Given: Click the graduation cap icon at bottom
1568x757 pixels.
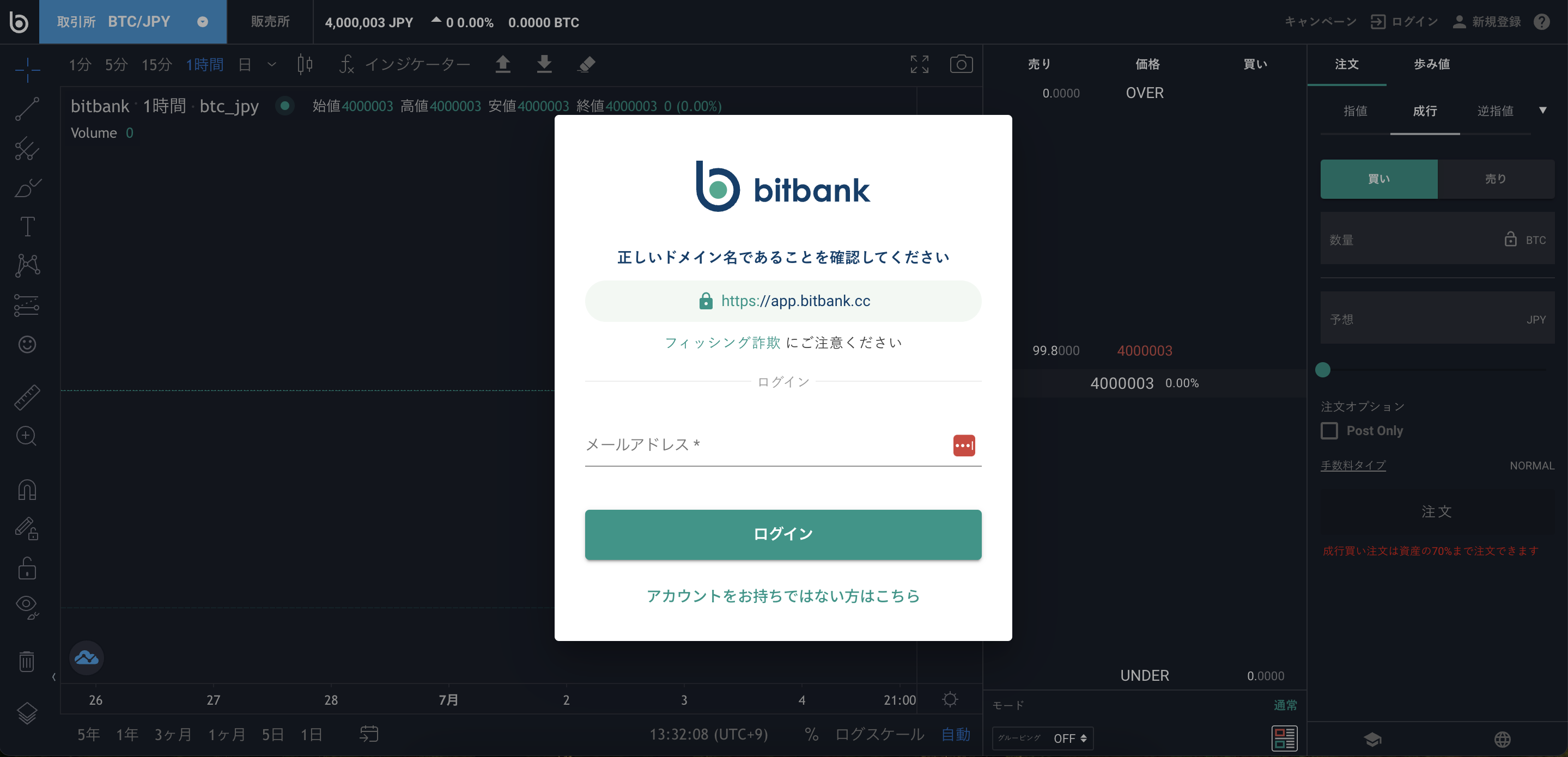Looking at the screenshot, I should pos(1372,740).
